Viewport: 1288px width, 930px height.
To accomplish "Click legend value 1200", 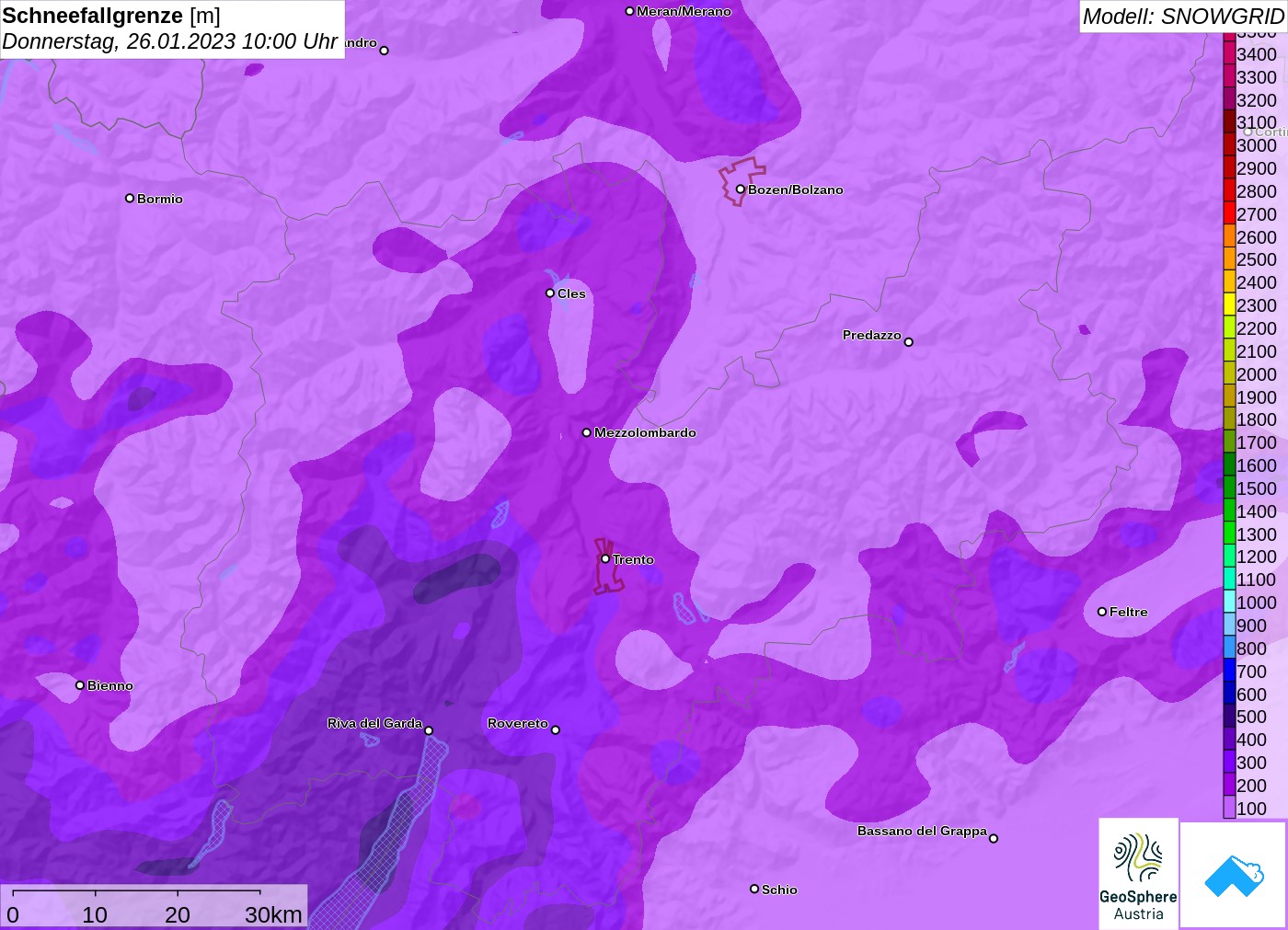I will (x=1257, y=557).
